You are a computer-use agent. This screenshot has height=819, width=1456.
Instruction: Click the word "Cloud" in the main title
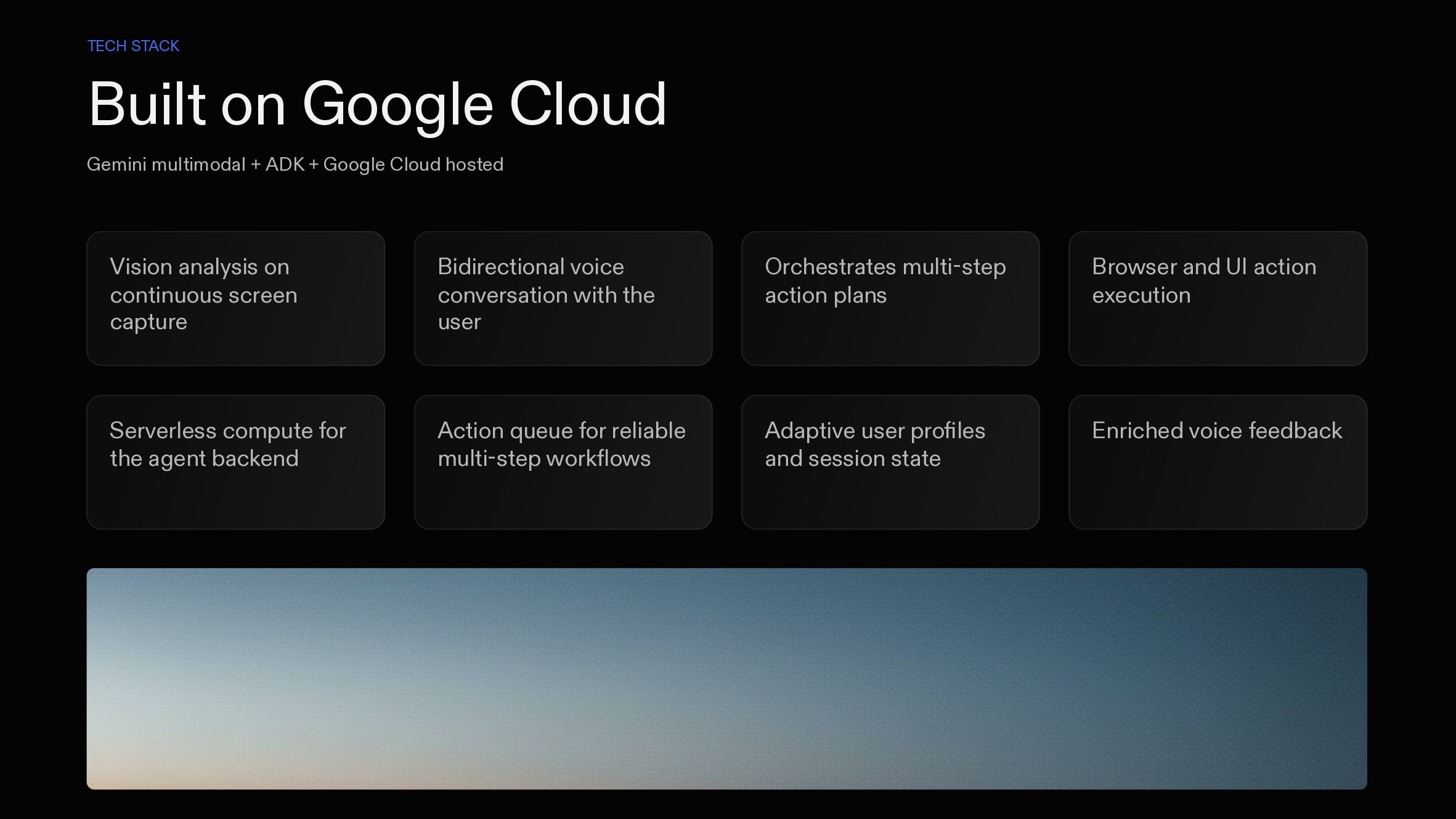[587, 104]
